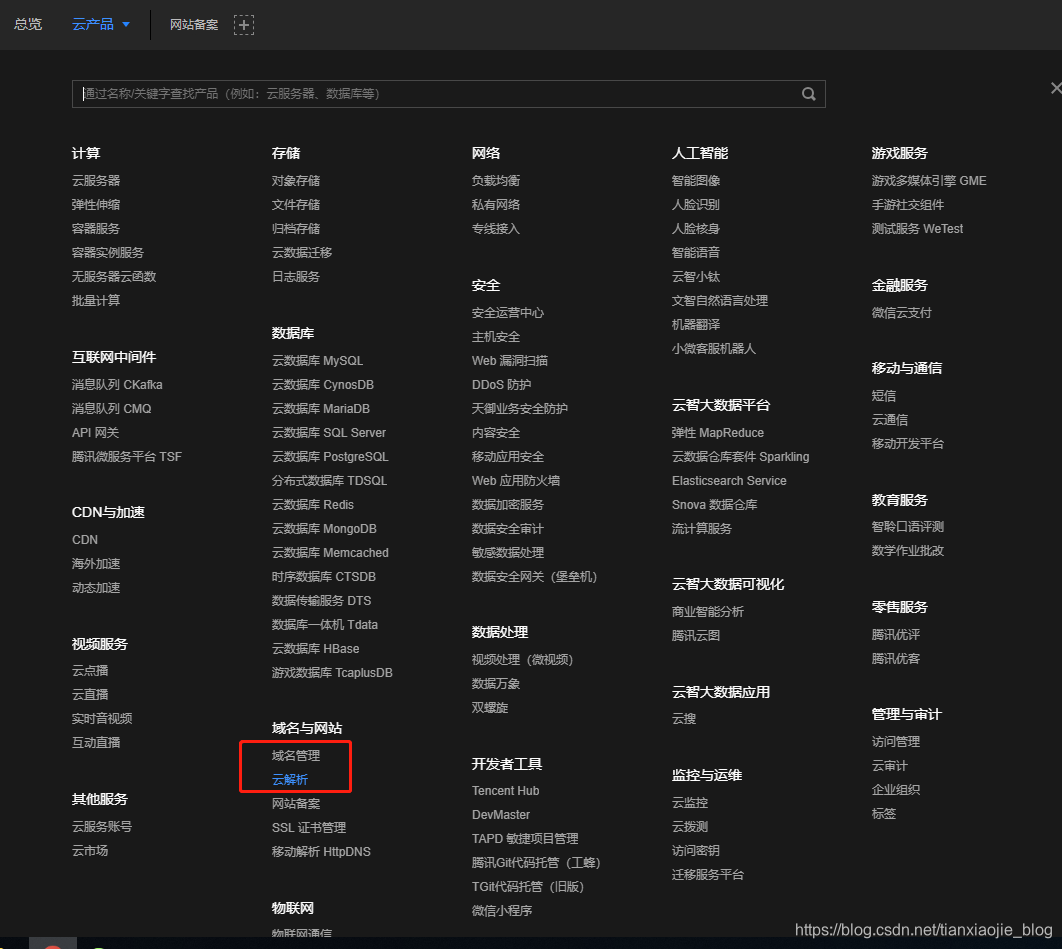Open 批量计算 link

(x=96, y=301)
